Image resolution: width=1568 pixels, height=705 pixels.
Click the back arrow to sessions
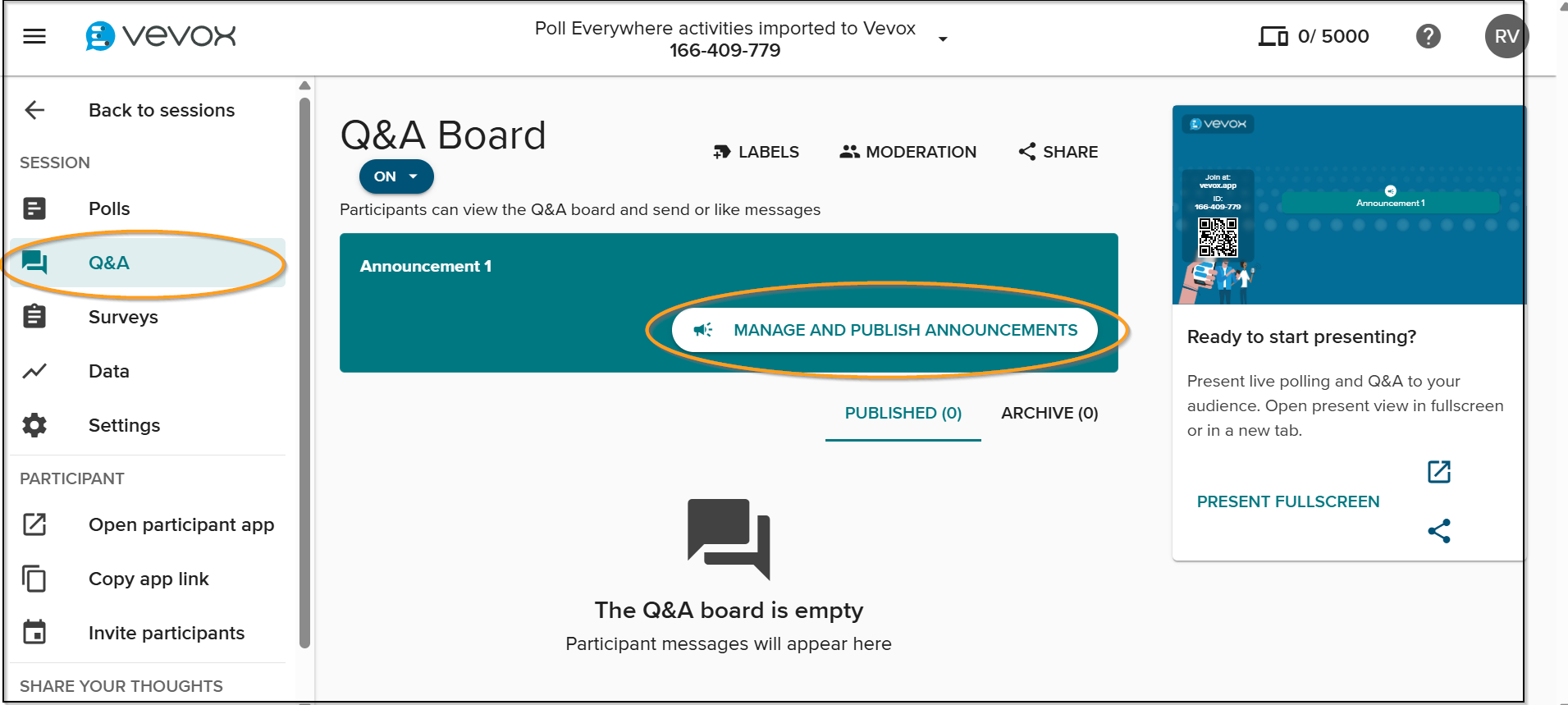click(34, 110)
